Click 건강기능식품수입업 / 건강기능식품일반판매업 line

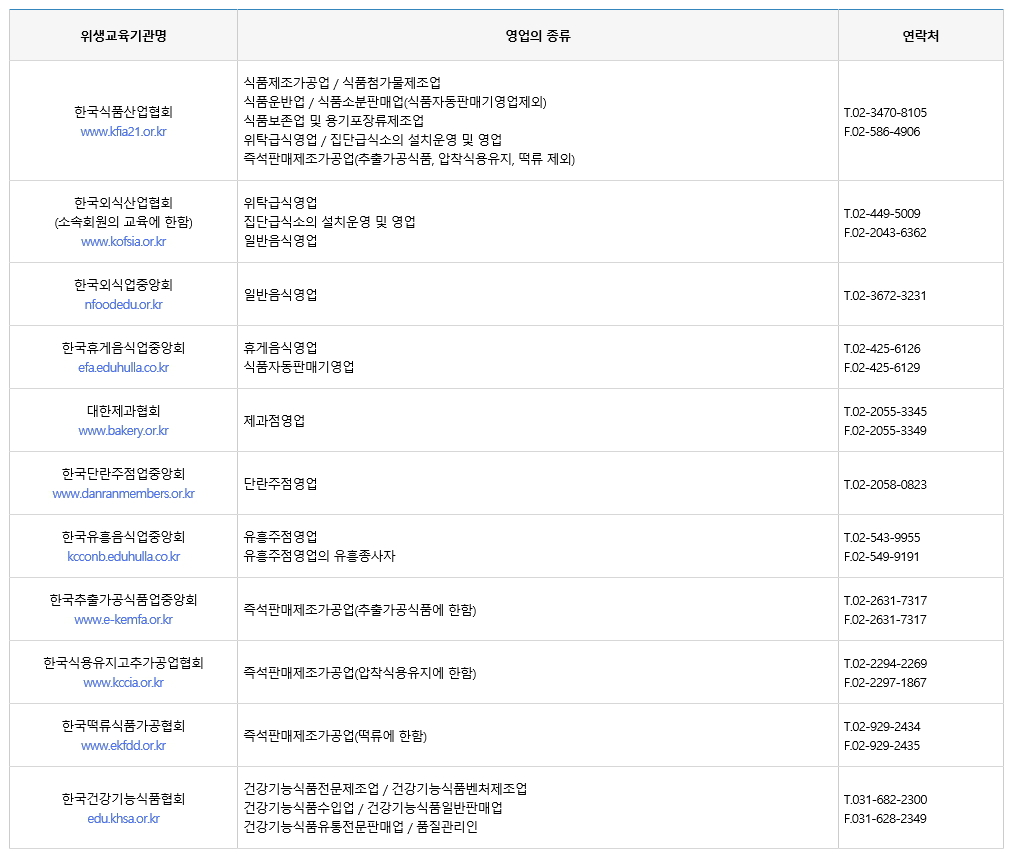[373, 807]
